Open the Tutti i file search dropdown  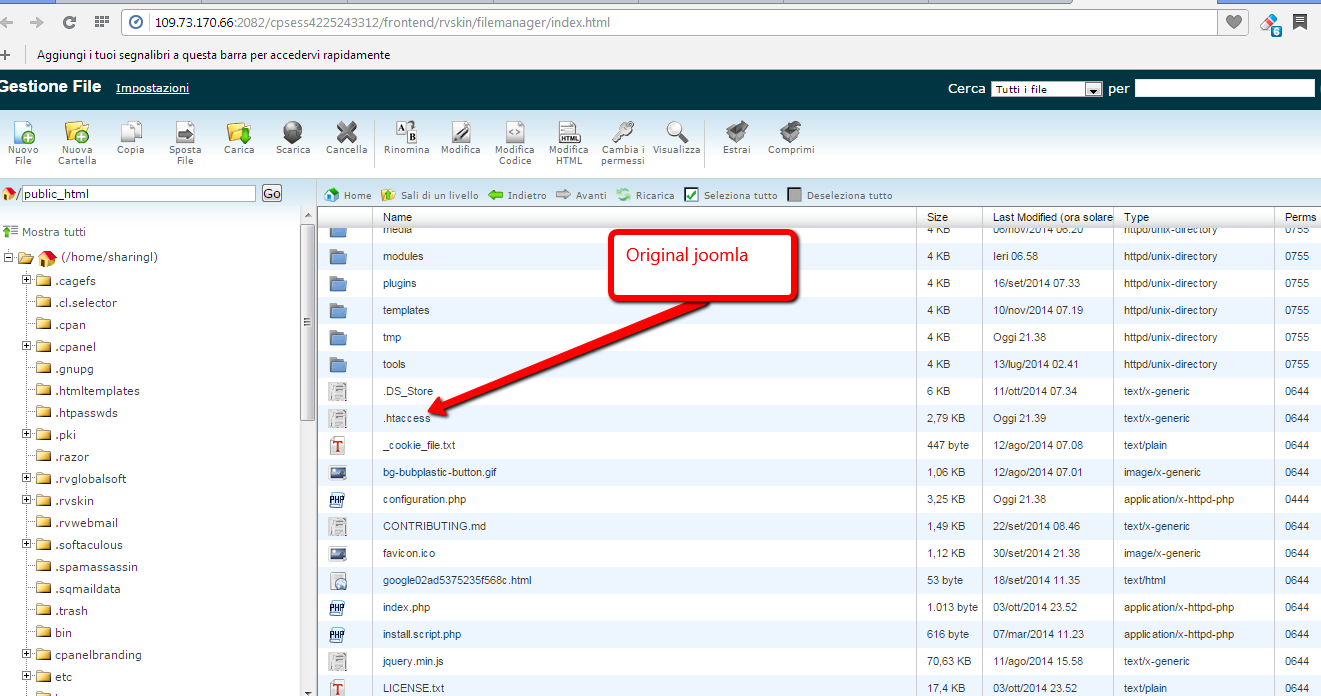(x=1046, y=89)
